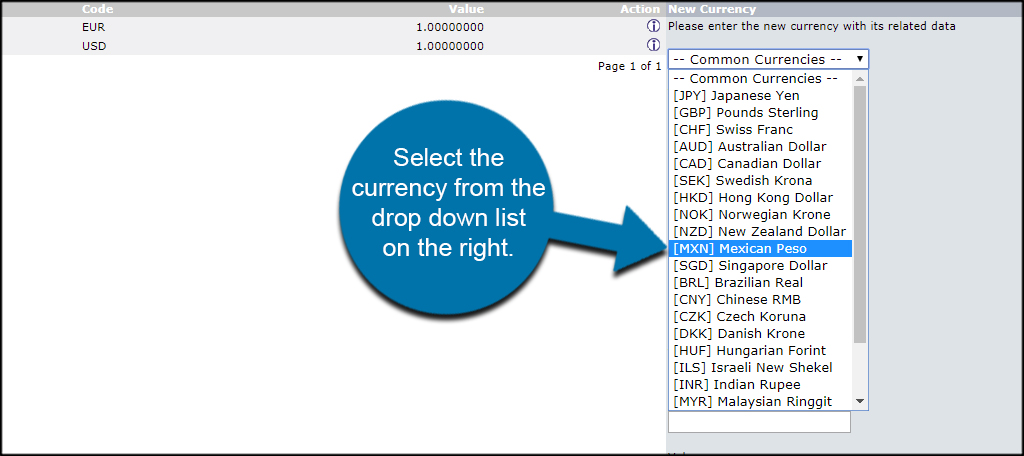The height and width of the screenshot is (456, 1024).
Task: Click the Value column header
Action: (x=466, y=9)
